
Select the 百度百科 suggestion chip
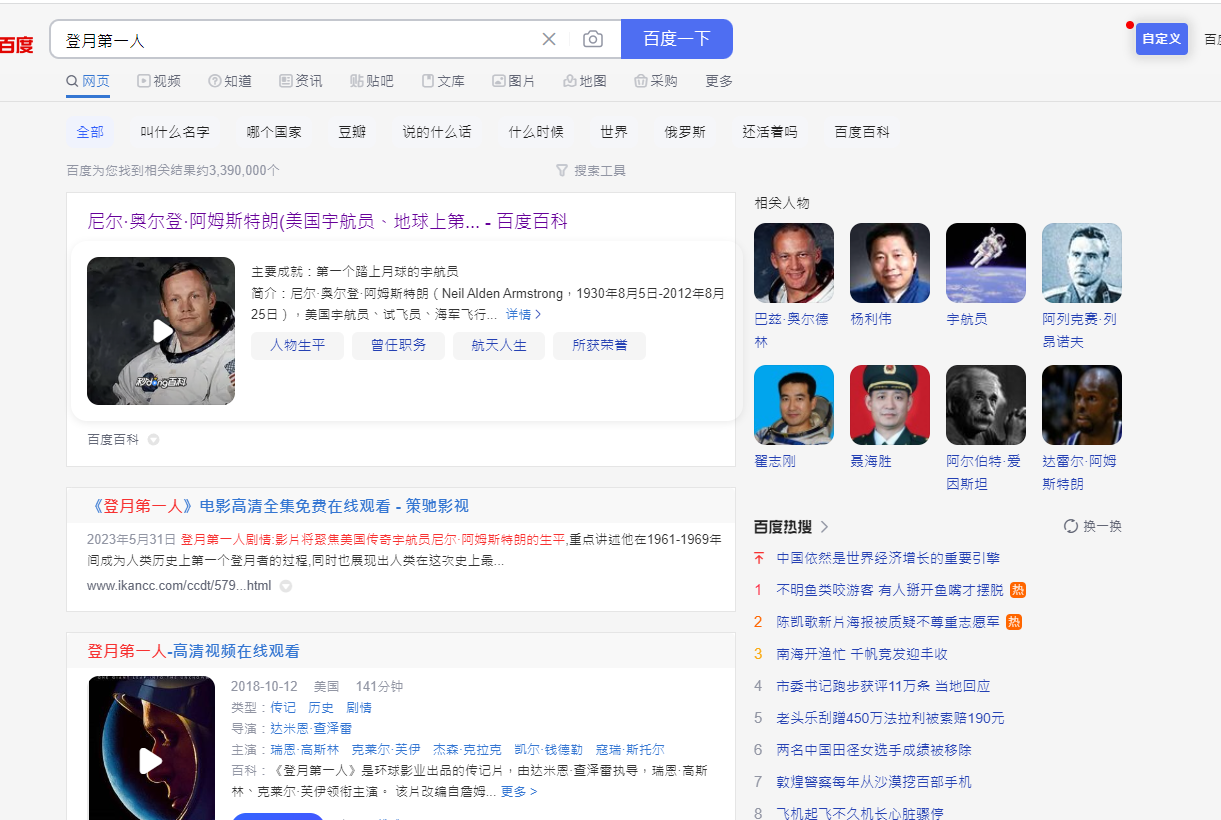coord(862,132)
